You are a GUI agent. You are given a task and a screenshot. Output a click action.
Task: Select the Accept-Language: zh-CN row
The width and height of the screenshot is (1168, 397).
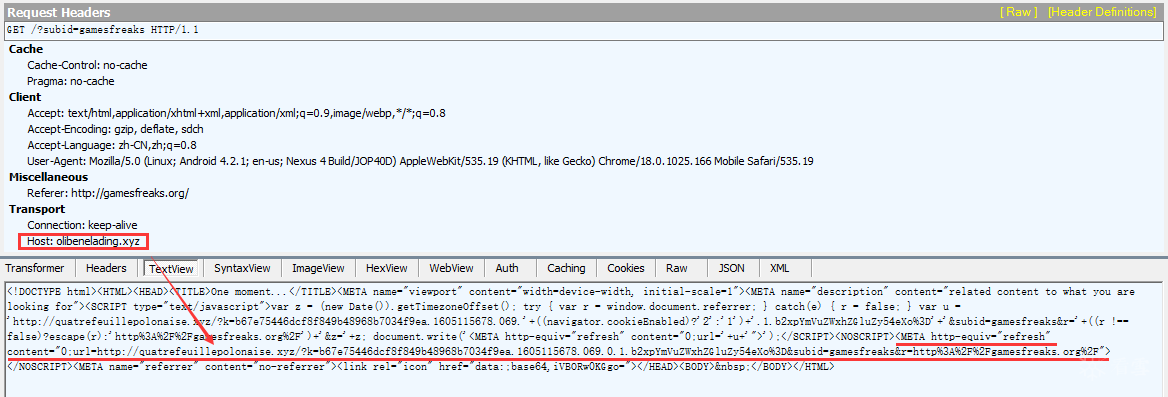[x=112, y=145]
